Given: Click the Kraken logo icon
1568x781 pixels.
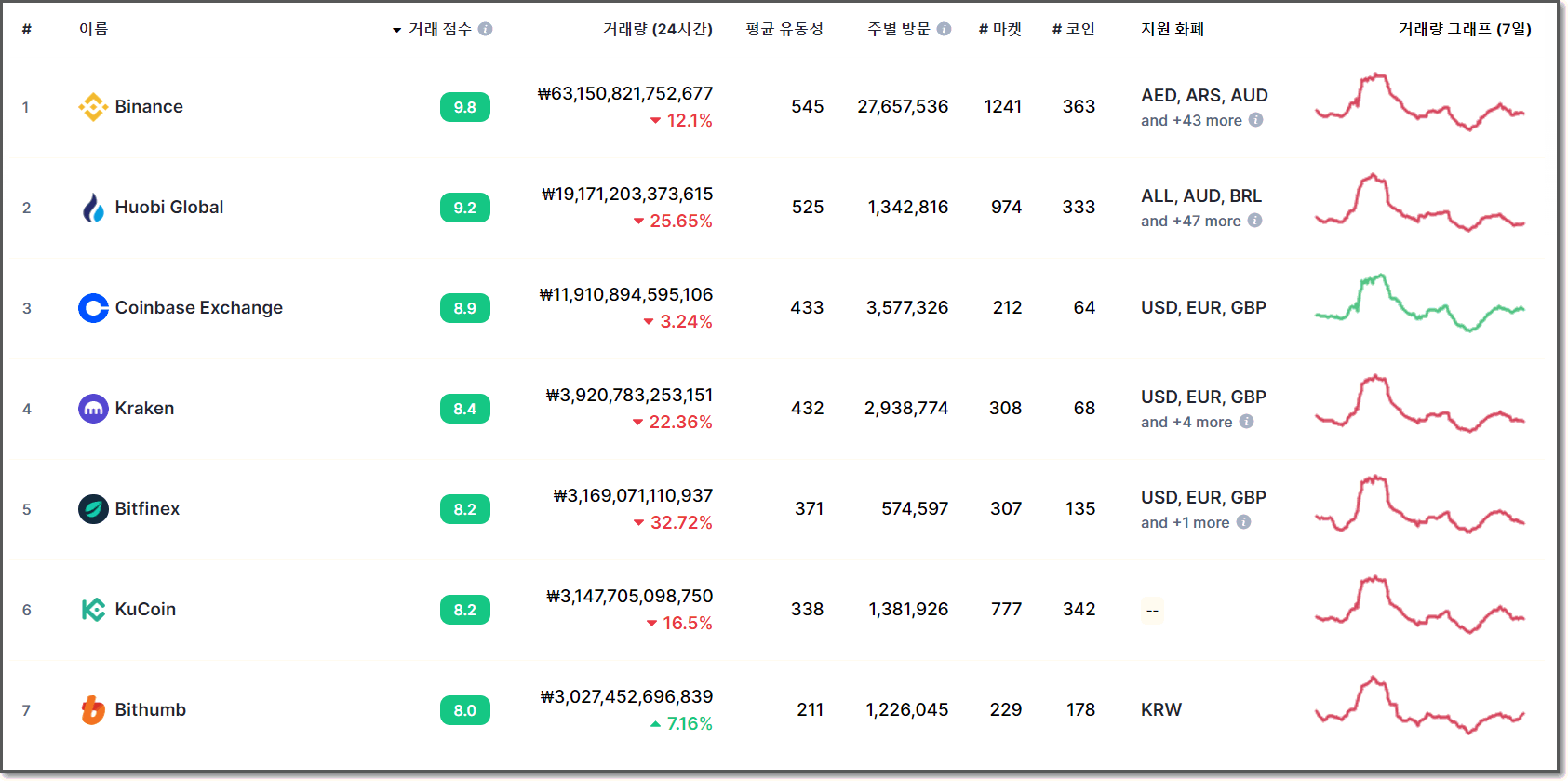Looking at the screenshot, I should pyautogui.click(x=93, y=409).
